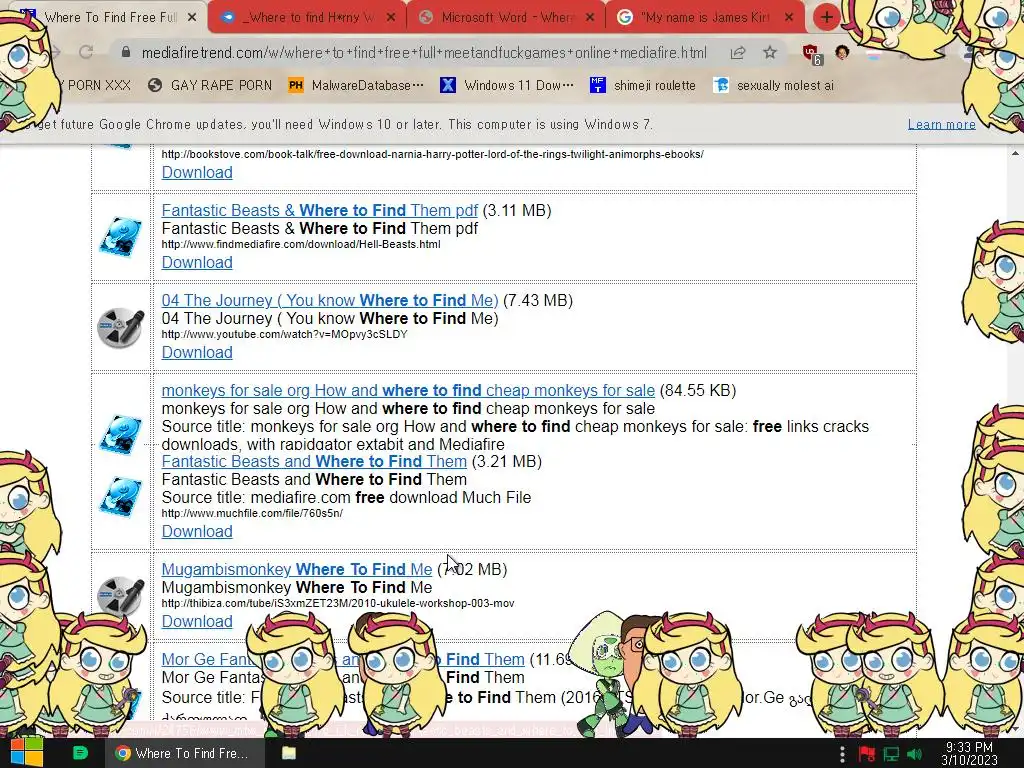
Task: Open the MalwareDatabase bookmark
Action: tap(356, 86)
